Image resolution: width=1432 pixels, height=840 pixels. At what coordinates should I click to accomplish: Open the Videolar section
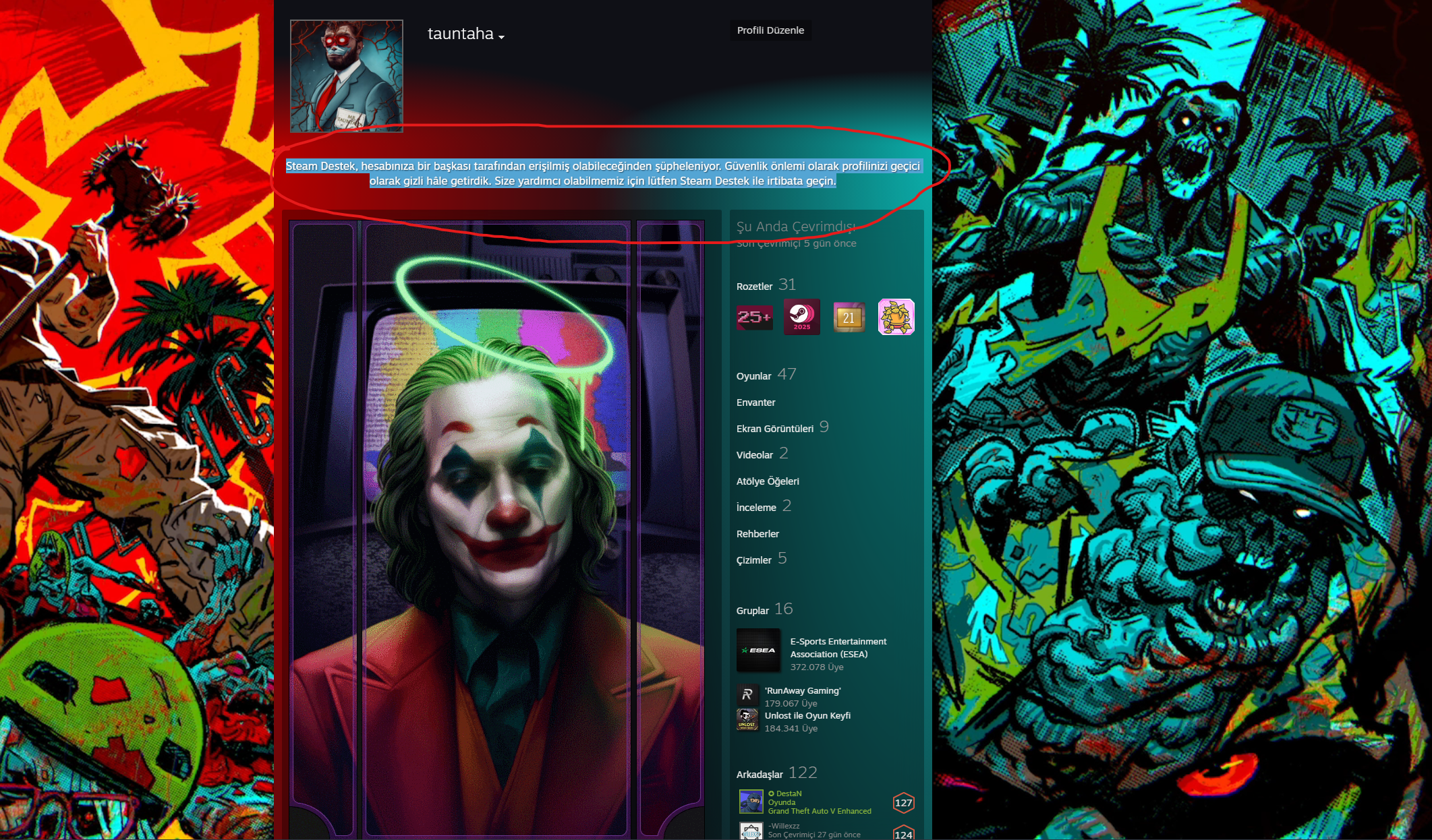[x=755, y=455]
